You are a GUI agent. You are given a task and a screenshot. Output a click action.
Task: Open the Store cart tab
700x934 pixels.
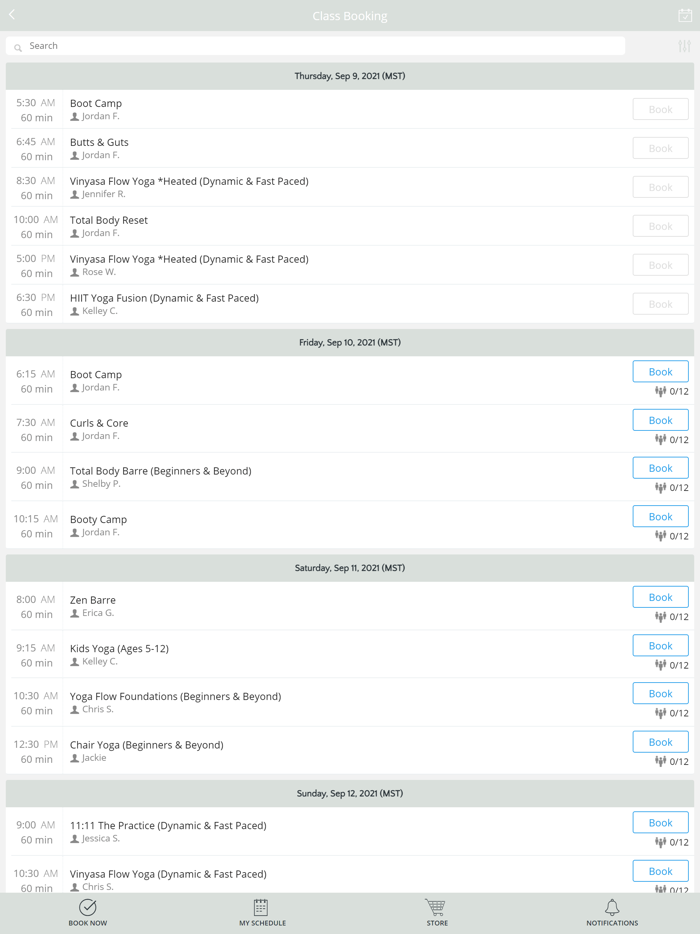pos(436,912)
